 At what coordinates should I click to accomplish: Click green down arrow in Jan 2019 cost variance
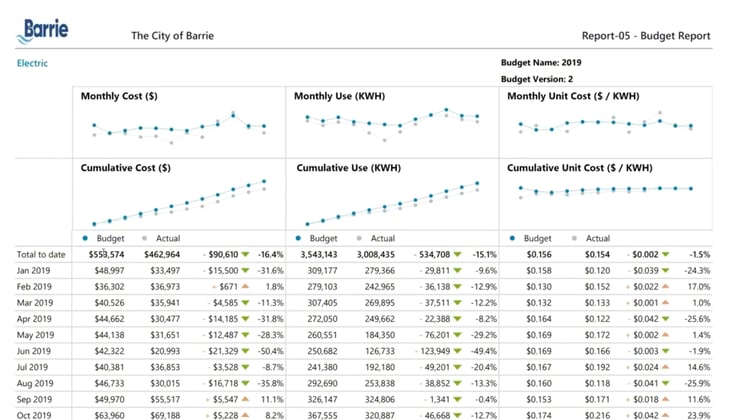(244, 270)
